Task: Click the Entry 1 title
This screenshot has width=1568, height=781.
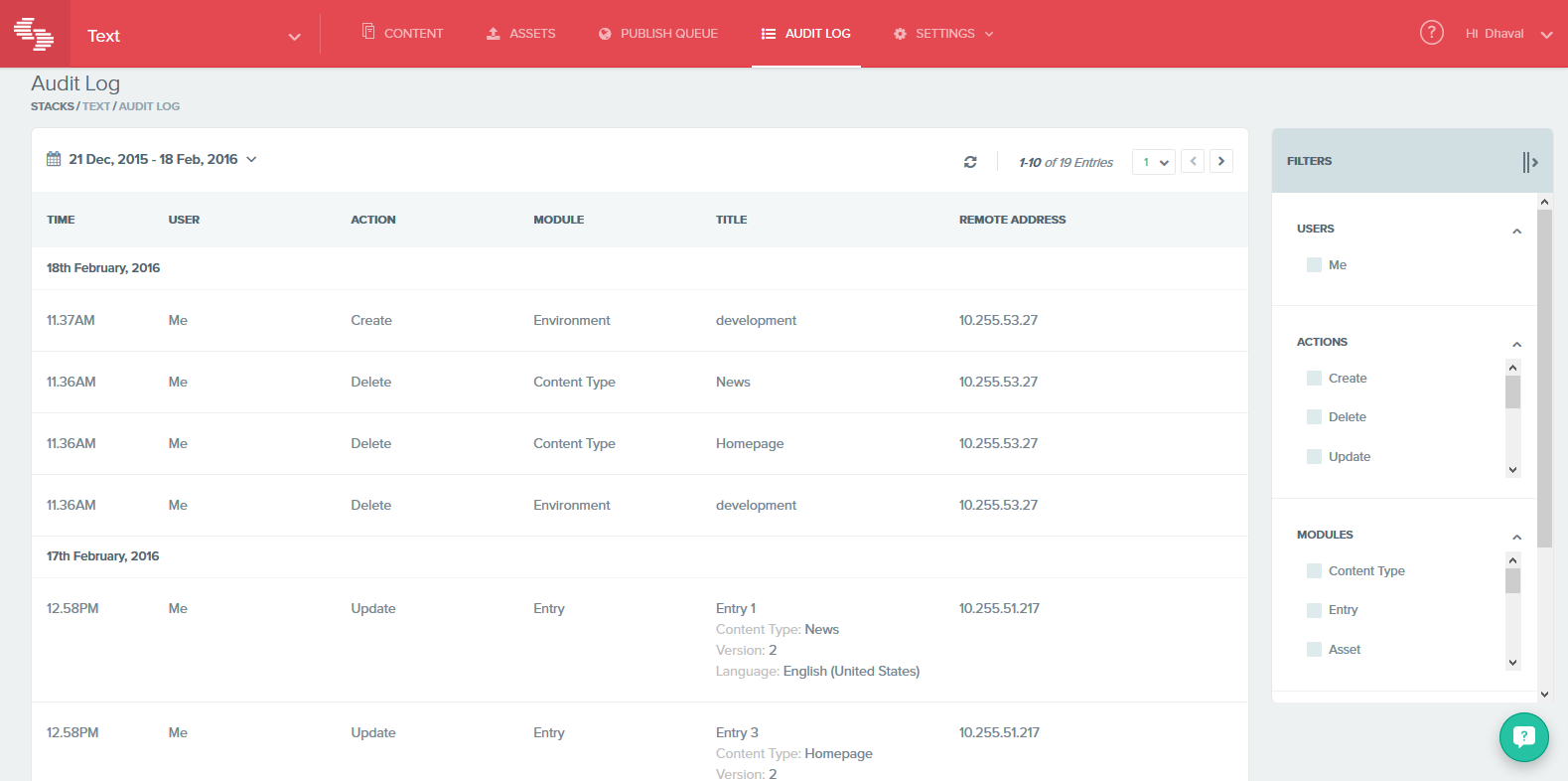Action: pos(736,609)
